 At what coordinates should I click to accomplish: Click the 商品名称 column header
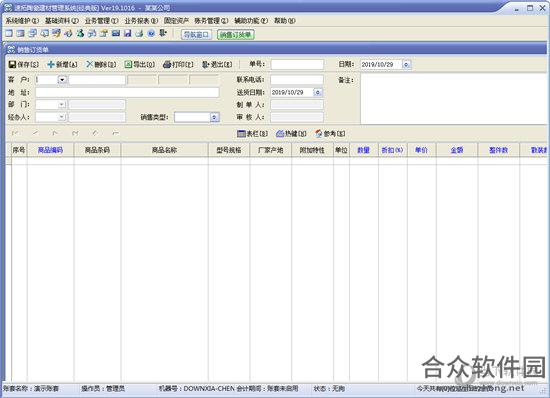(x=165, y=150)
